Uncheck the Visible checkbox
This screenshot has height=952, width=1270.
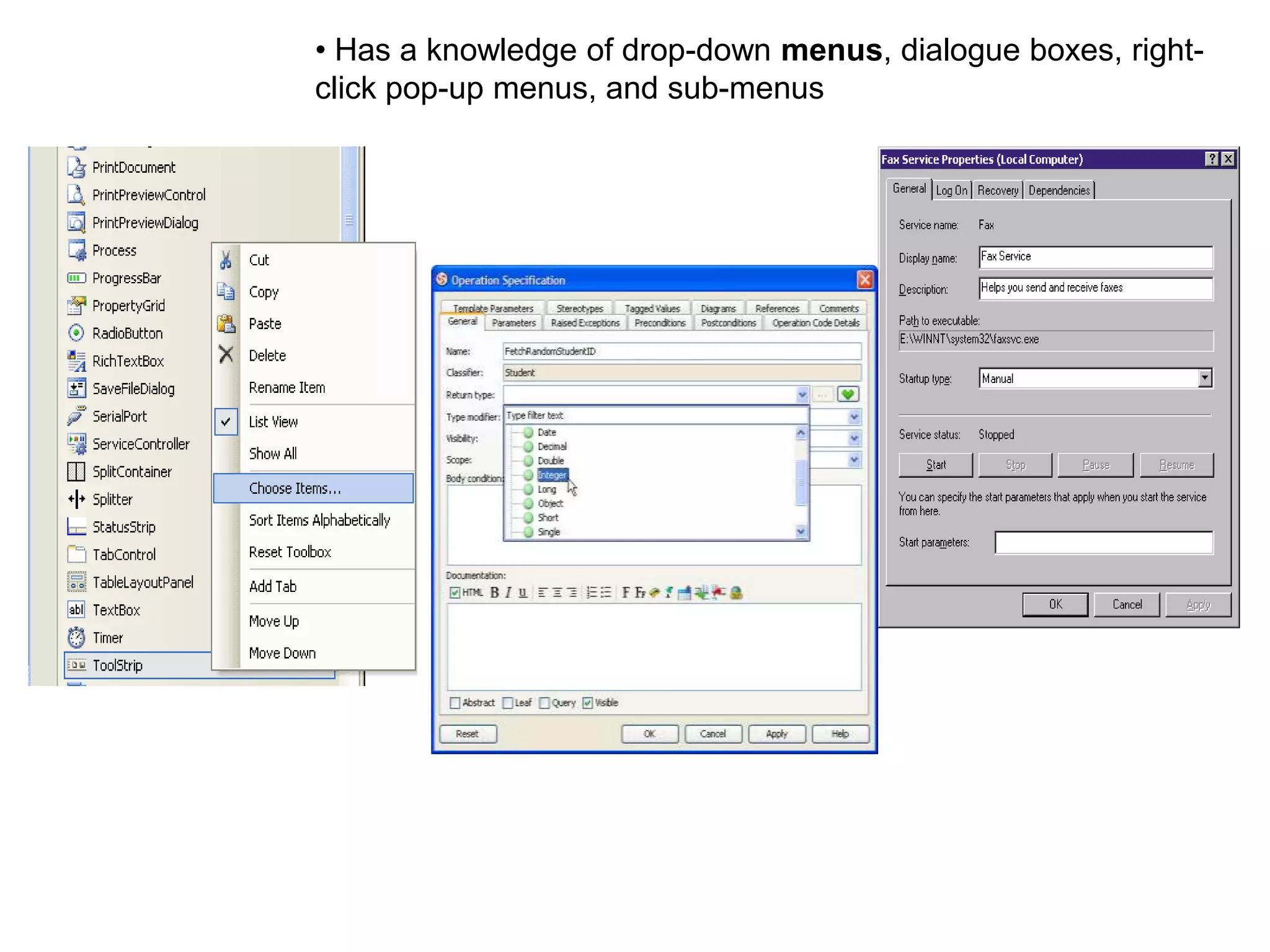pos(587,702)
